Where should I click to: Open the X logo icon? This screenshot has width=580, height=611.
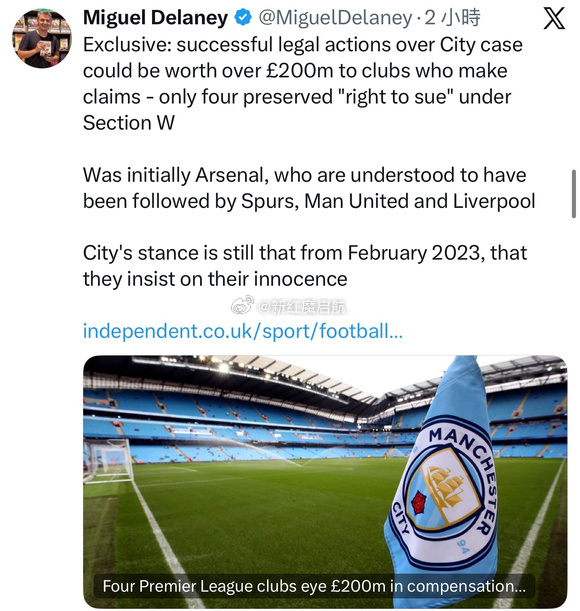pos(554,18)
